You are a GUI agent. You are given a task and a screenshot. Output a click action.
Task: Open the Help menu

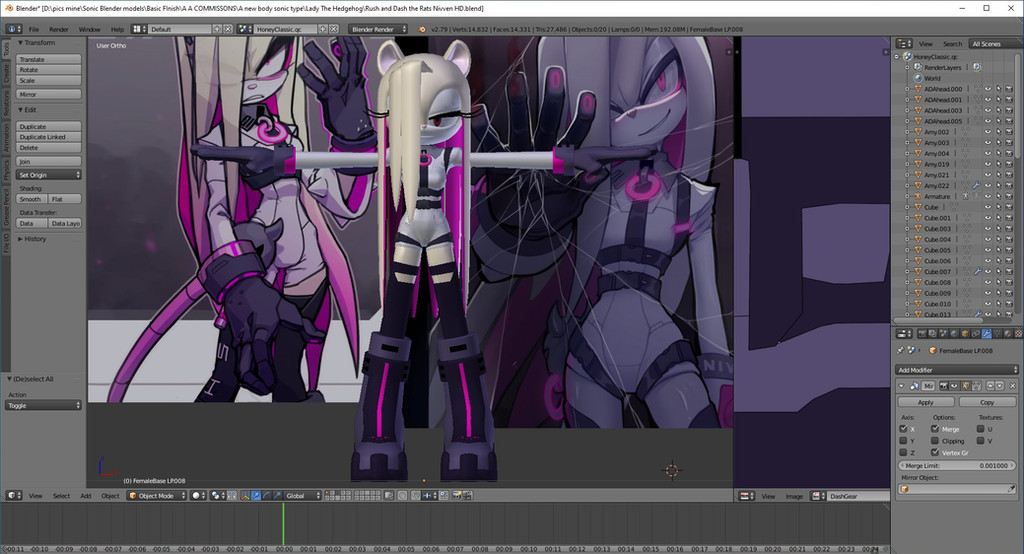point(117,29)
